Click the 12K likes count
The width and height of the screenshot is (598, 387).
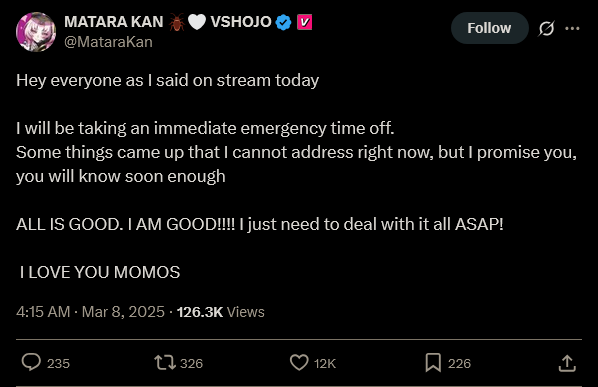coord(325,363)
